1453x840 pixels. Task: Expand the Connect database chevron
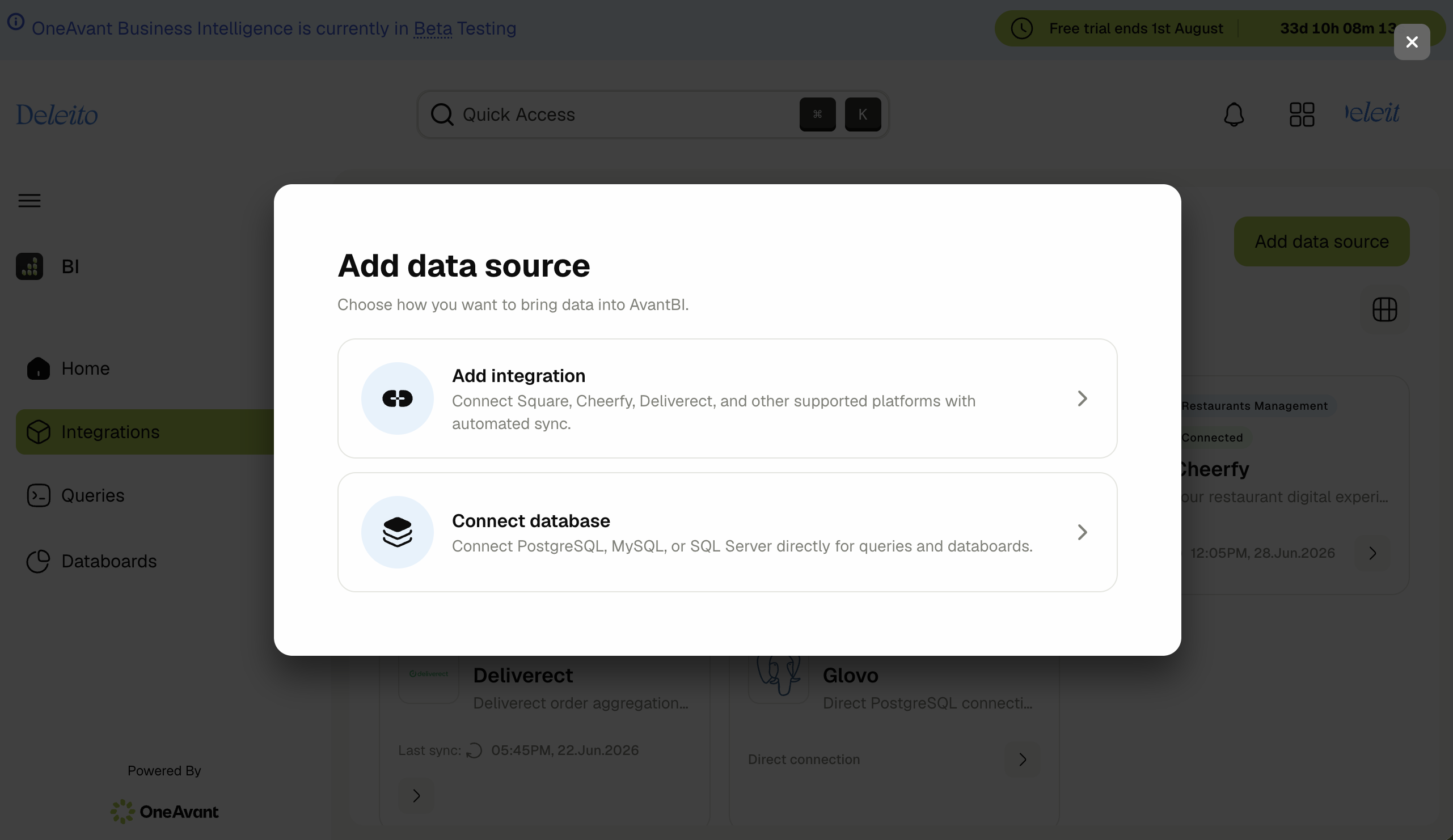1082,532
